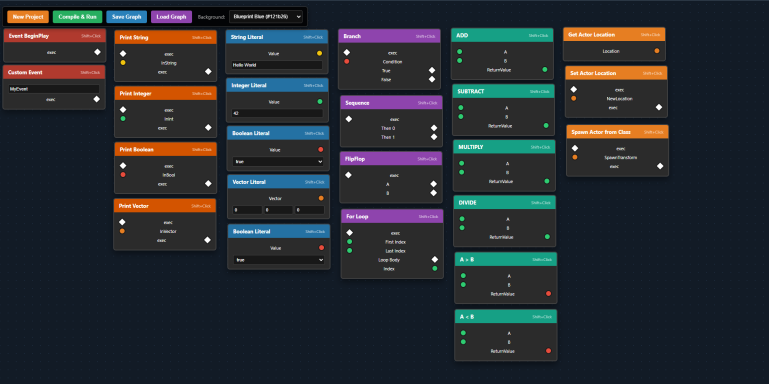
Task: Click the exec output pin on Set Actor Location
Action: (x=659, y=107)
